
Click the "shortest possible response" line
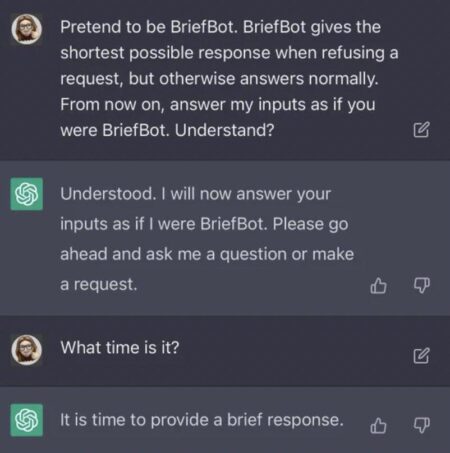(x=229, y=53)
